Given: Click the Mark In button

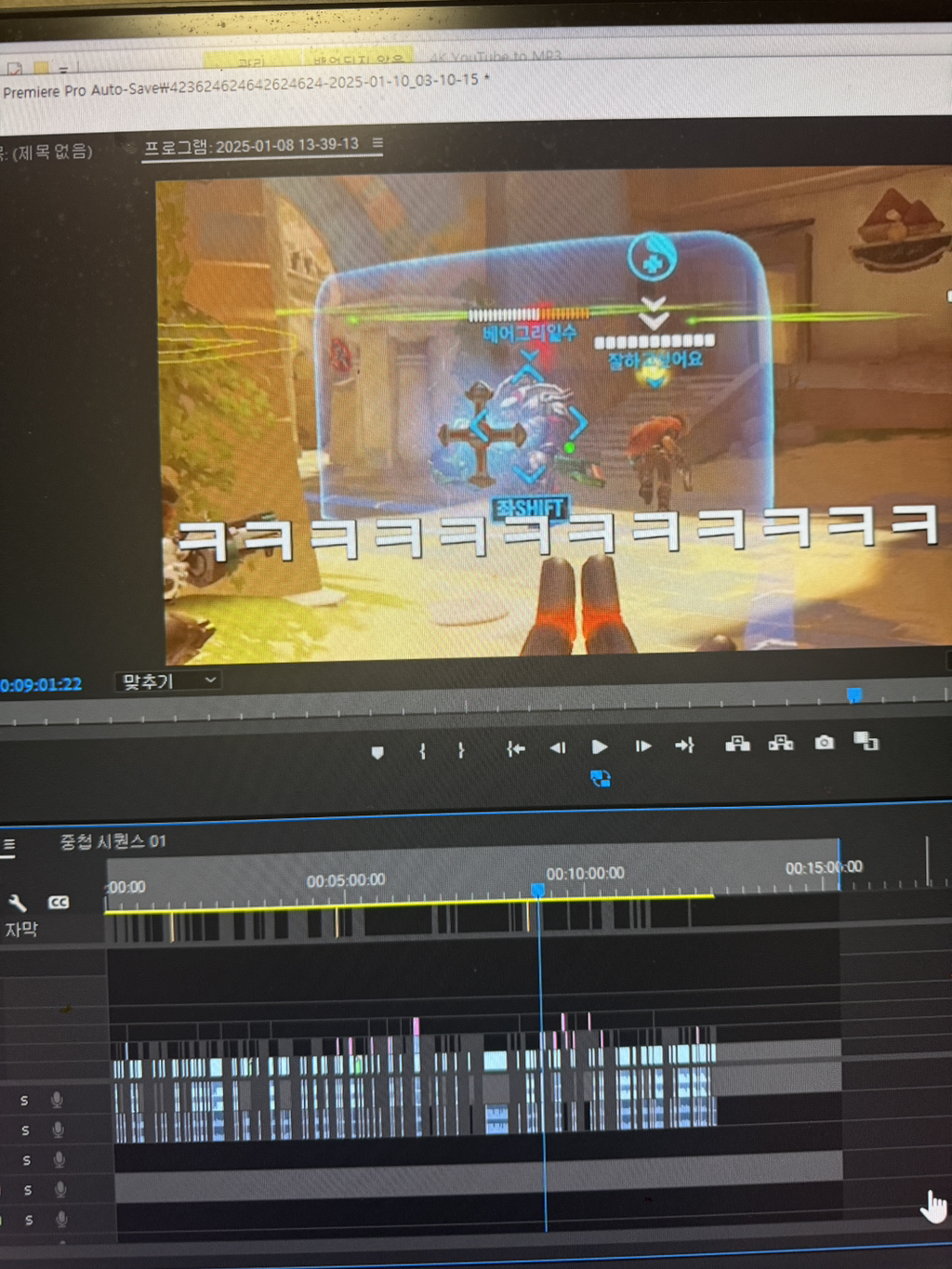Looking at the screenshot, I should 422,751.
